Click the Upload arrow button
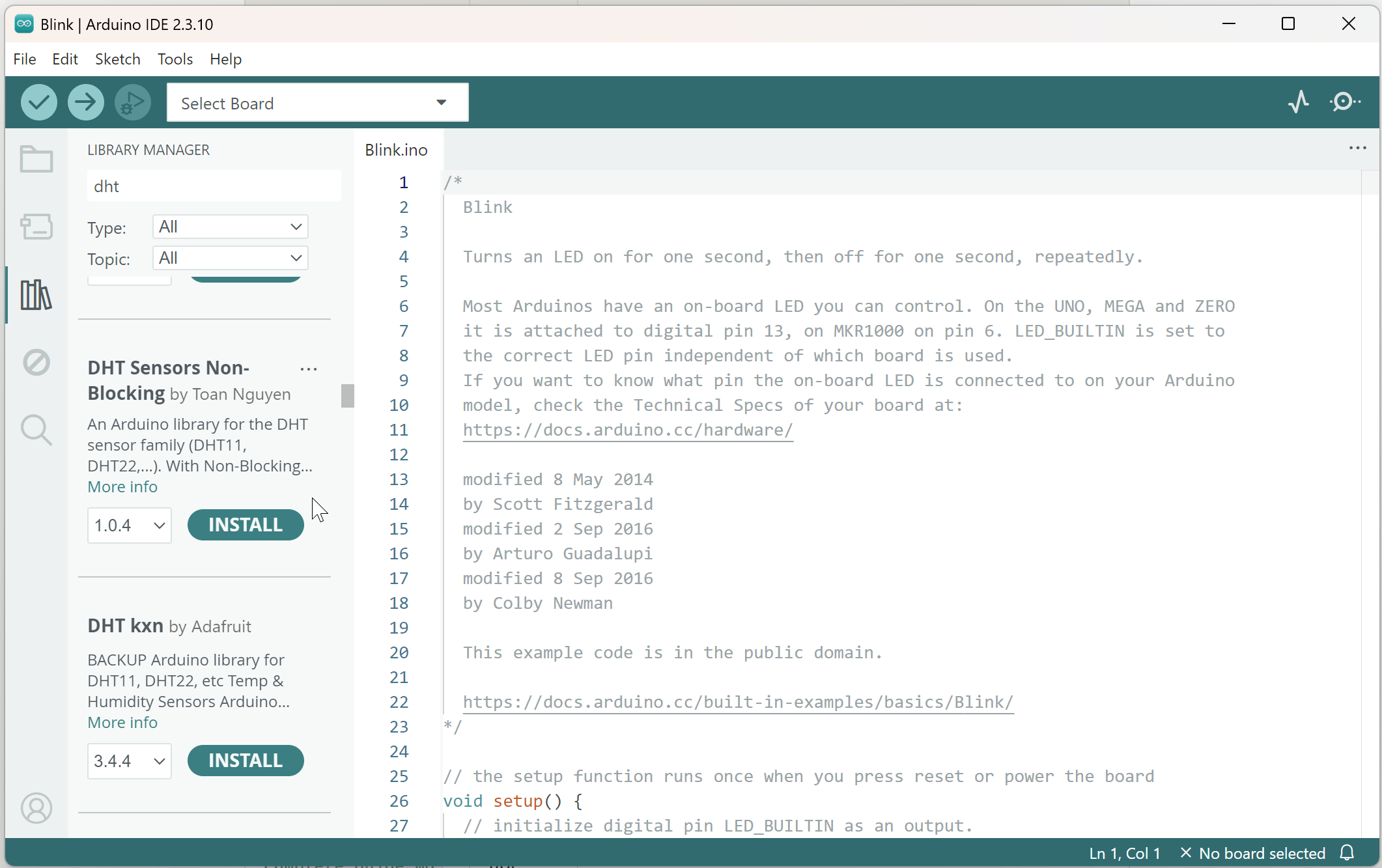Viewport: 1382px width, 868px height. [85, 102]
